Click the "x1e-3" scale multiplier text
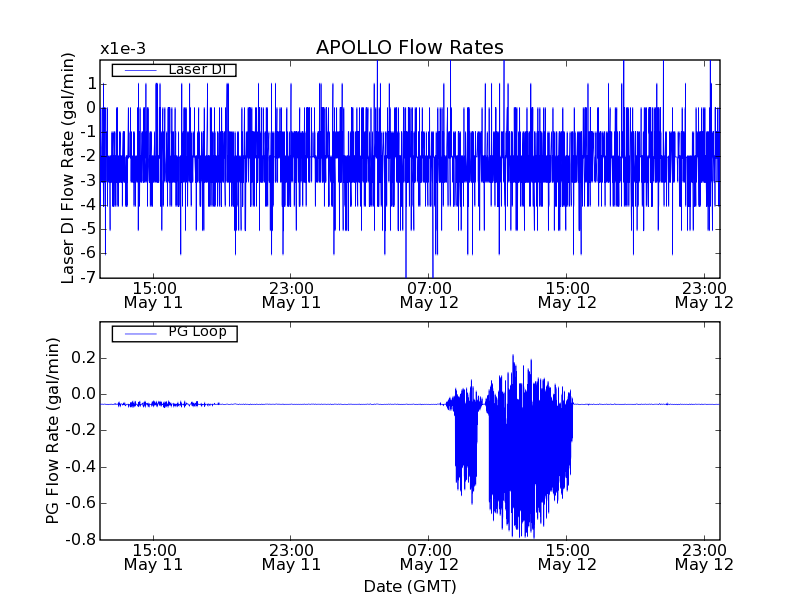This screenshot has height=600, width=800. [x=122, y=49]
